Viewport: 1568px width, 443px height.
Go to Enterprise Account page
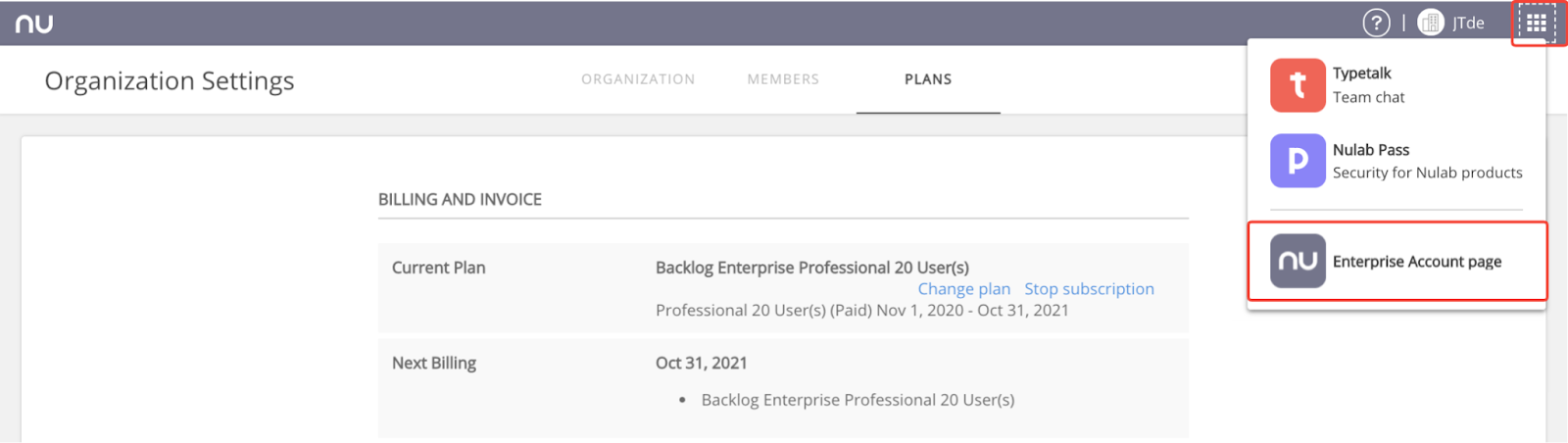coord(1396,261)
